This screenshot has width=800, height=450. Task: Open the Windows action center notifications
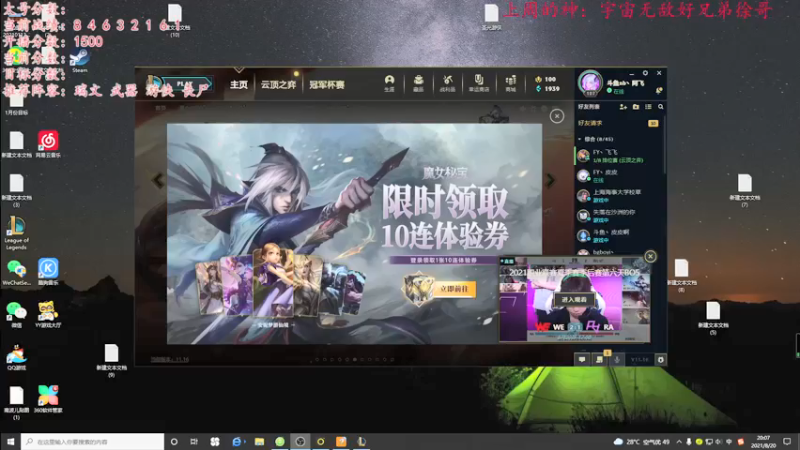(787, 441)
